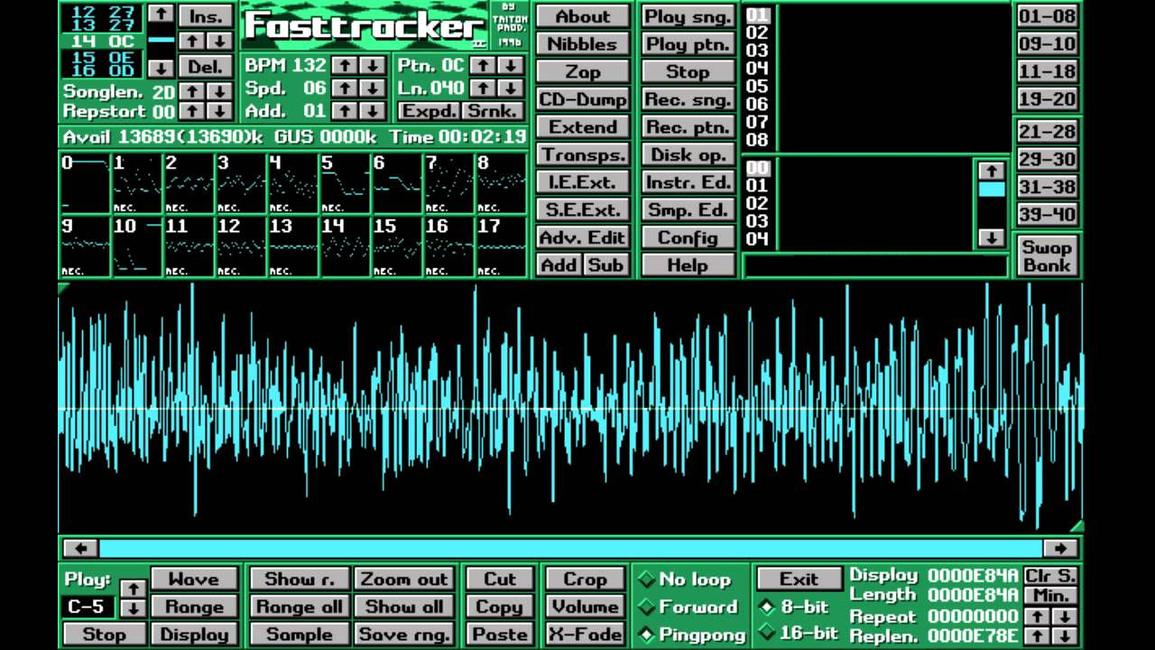Decrease the Spd. value with down arrow
The height and width of the screenshot is (650, 1155).
(x=372, y=88)
